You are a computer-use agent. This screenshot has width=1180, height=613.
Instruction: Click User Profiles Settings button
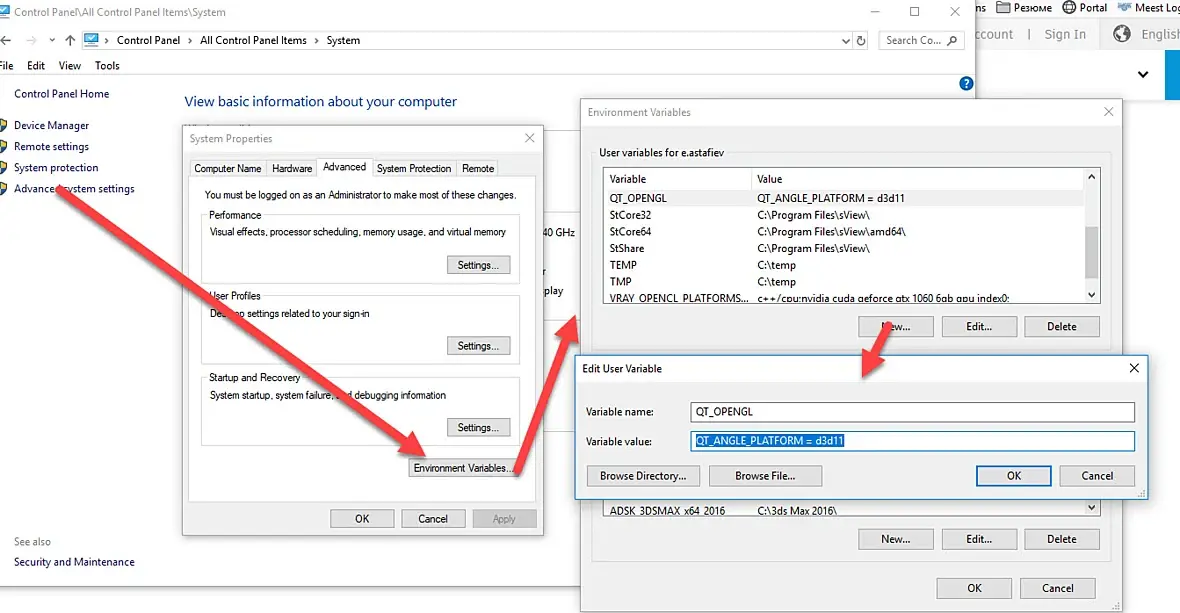(x=478, y=346)
